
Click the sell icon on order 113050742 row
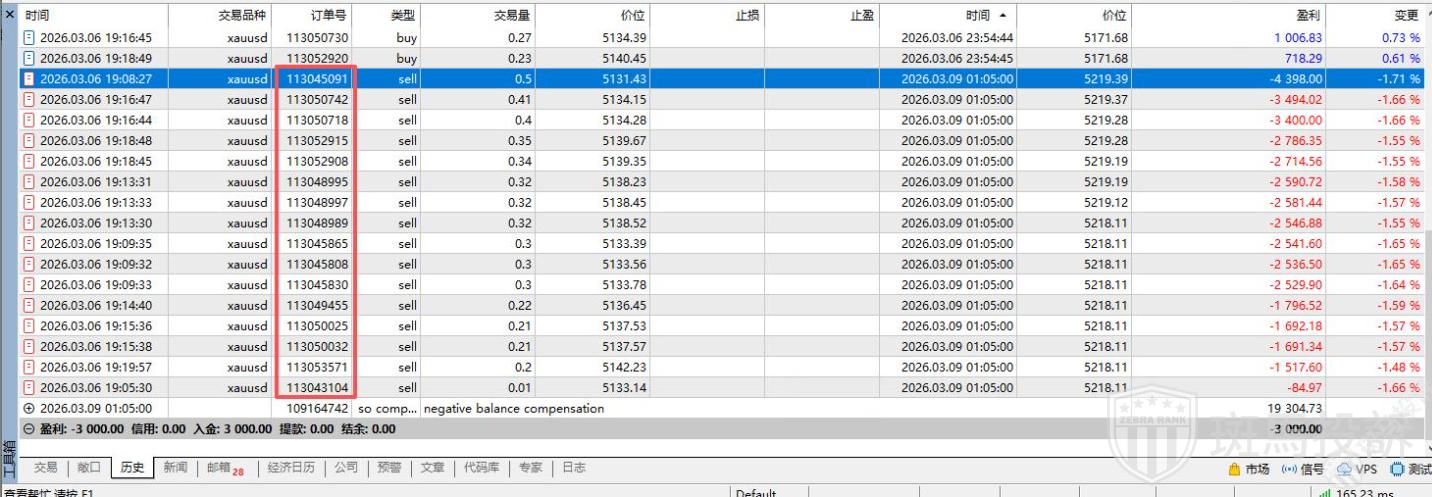[29, 99]
